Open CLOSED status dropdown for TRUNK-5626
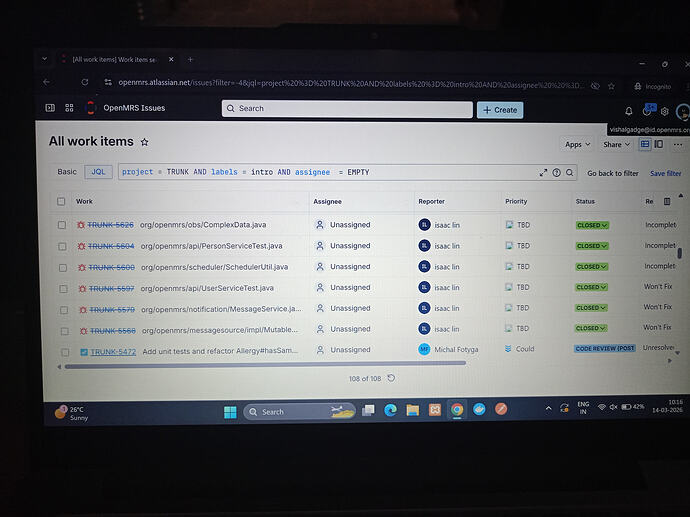Screen dimensions: 690x517 592,225
